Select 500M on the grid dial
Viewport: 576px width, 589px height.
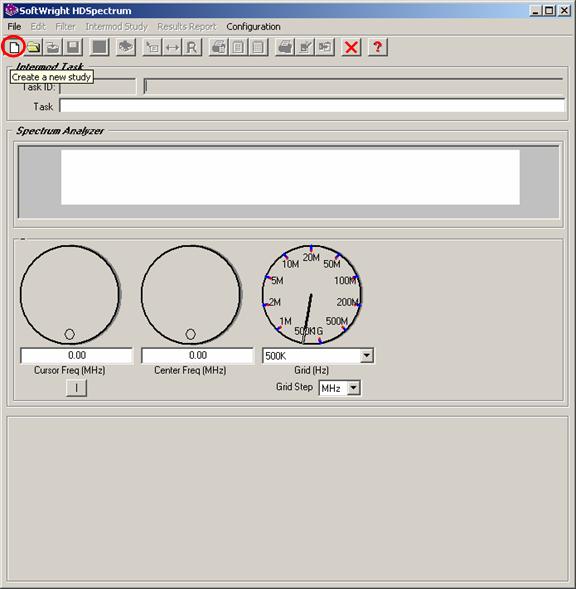tap(337, 321)
